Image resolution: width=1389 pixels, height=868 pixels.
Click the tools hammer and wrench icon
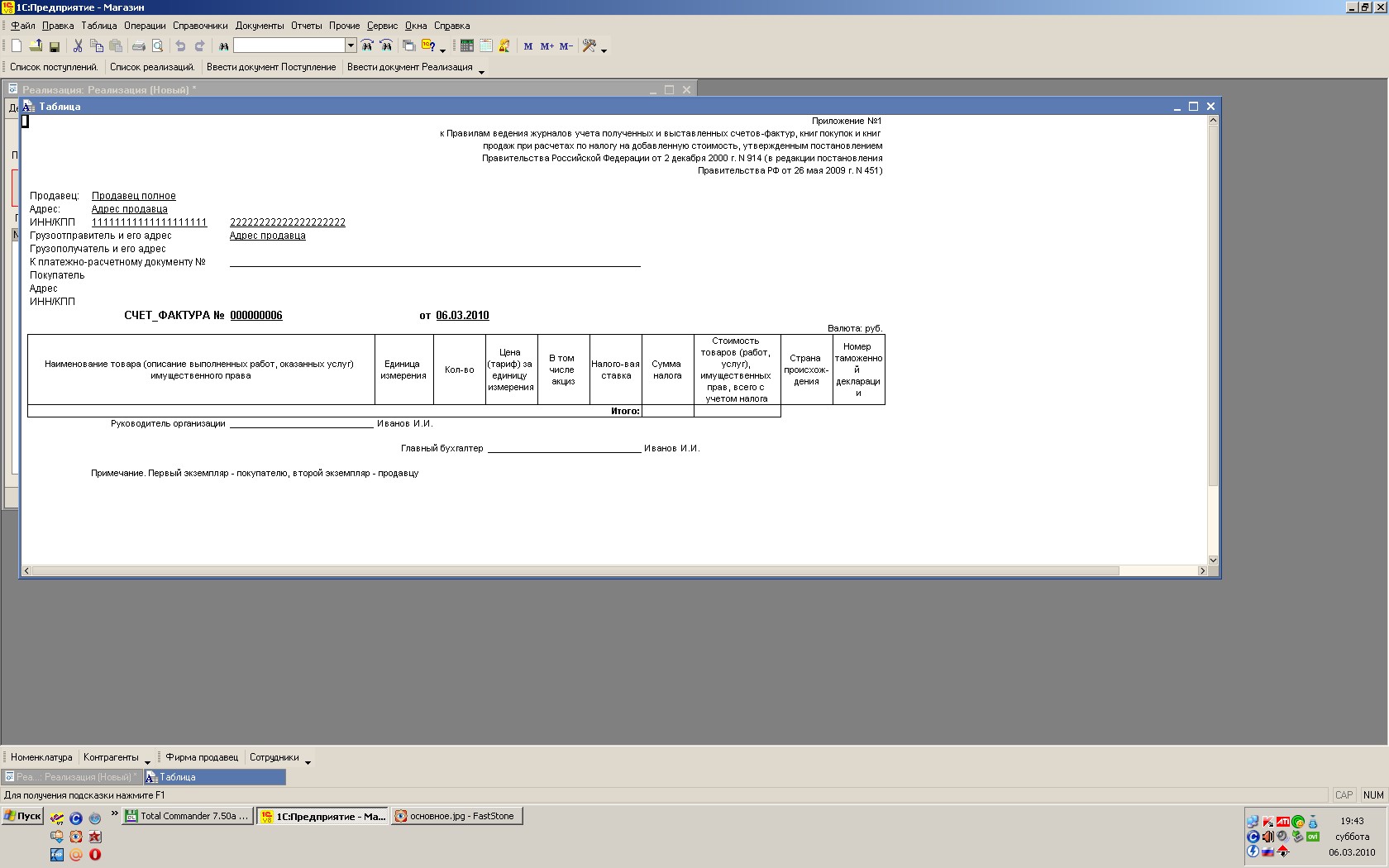(589, 46)
